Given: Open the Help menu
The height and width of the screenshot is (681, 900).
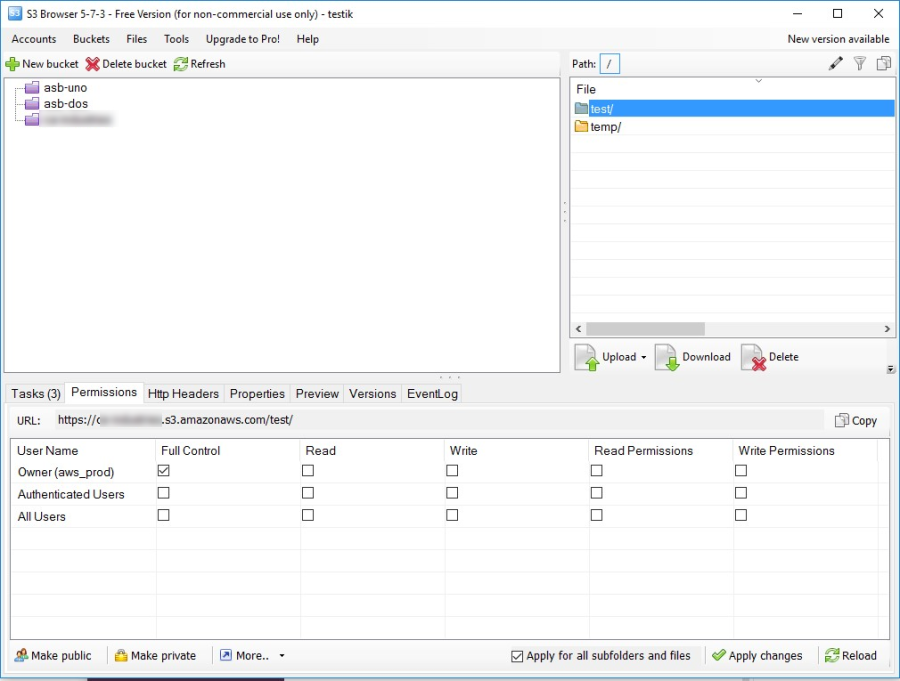Looking at the screenshot, I should [308, 39].
